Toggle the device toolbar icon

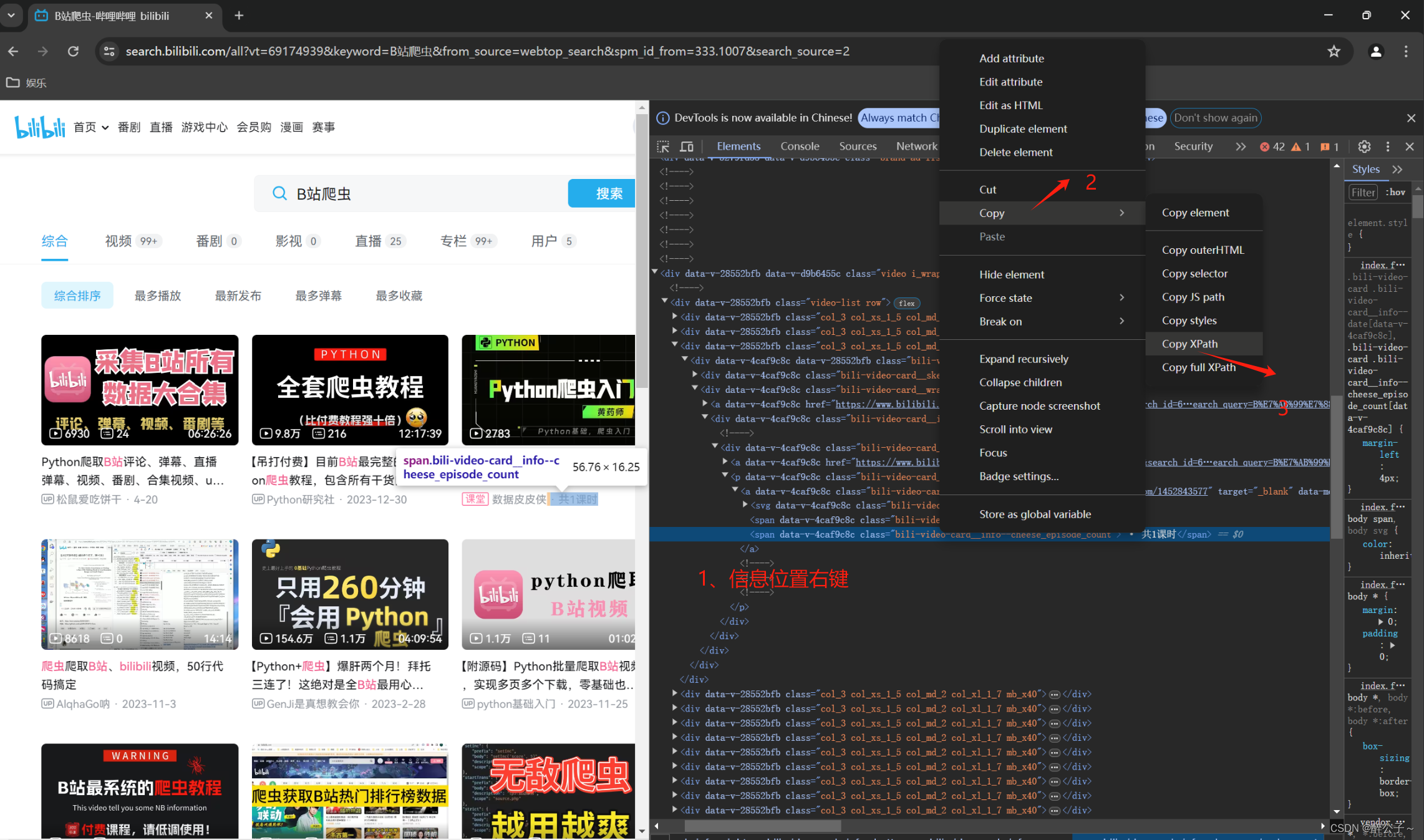pyautogui.click(x=687, y=147)
